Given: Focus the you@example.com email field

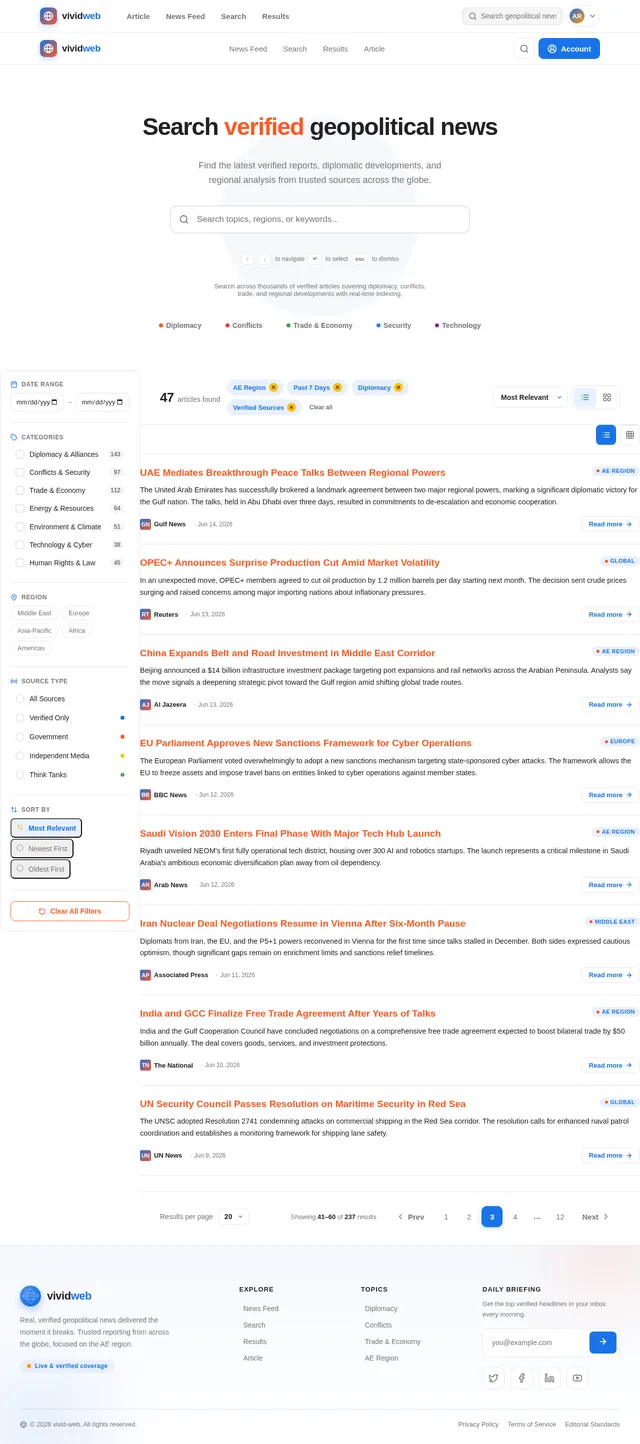Looking at the screenshot, I should tap(536, 1342).
